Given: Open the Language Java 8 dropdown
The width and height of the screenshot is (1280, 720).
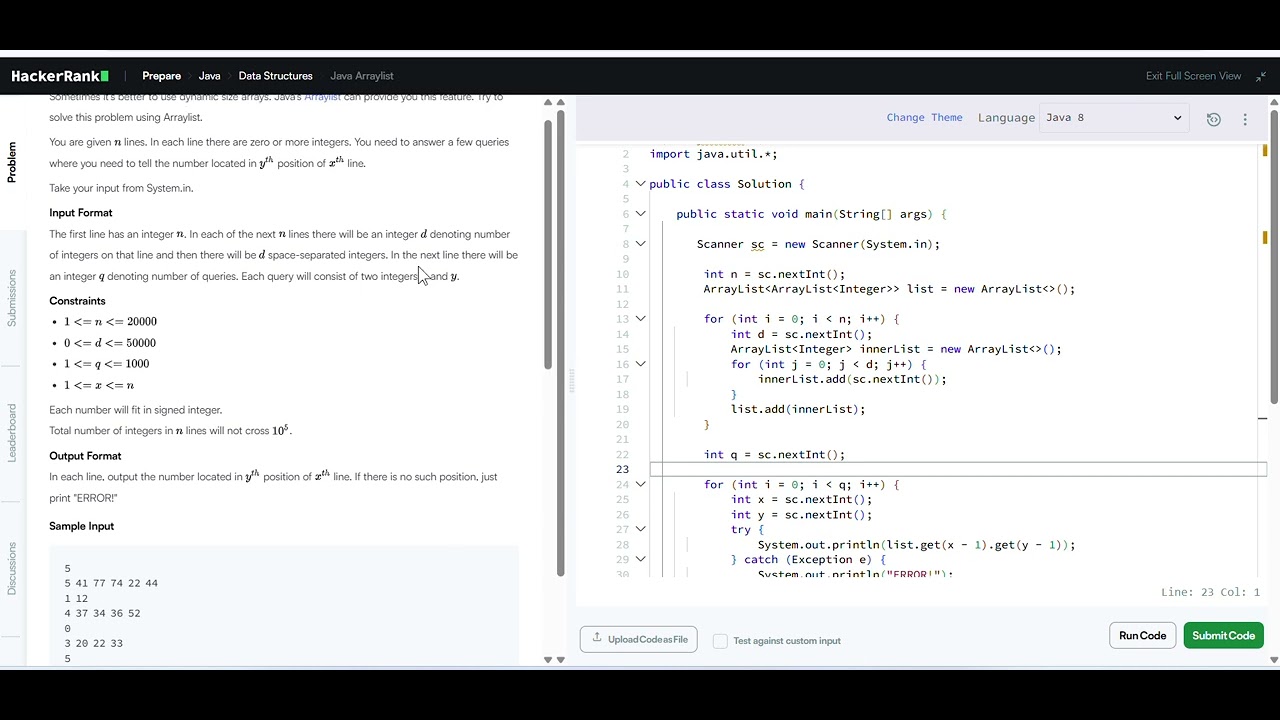Looking at the screenshot, I should [x=1114, y=118].
